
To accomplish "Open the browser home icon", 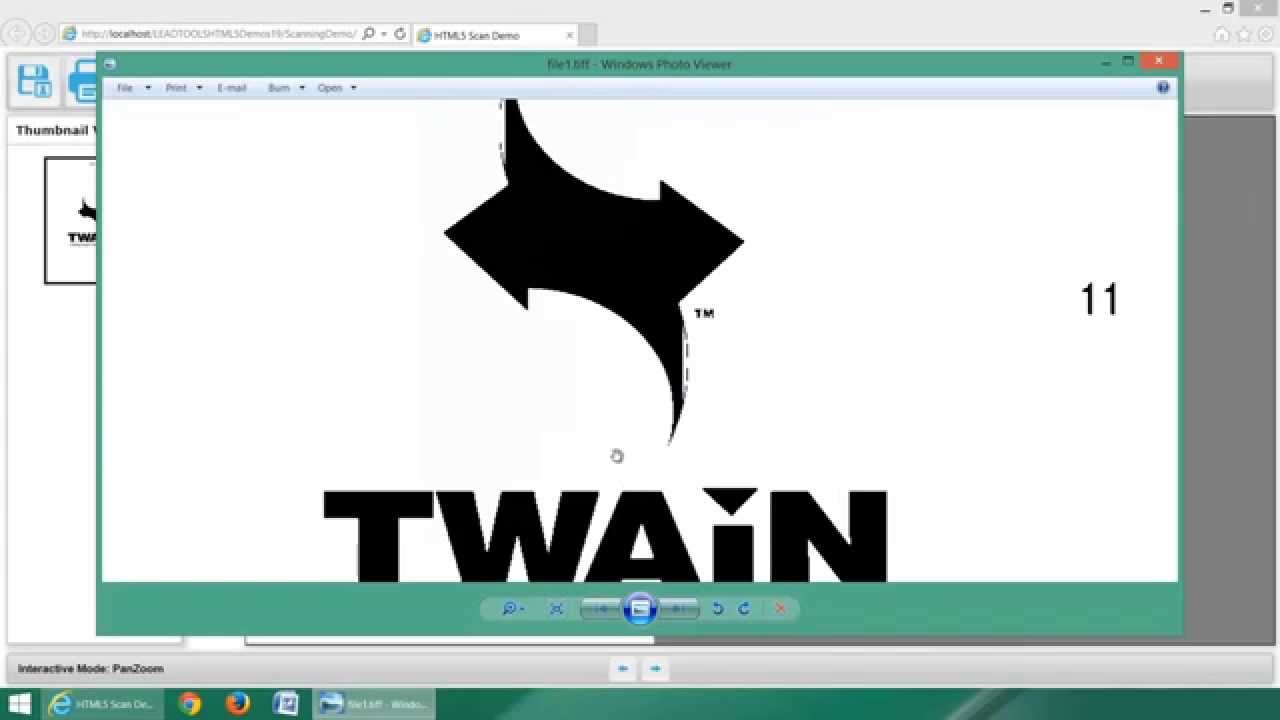I will click(x=1222, y=34).
